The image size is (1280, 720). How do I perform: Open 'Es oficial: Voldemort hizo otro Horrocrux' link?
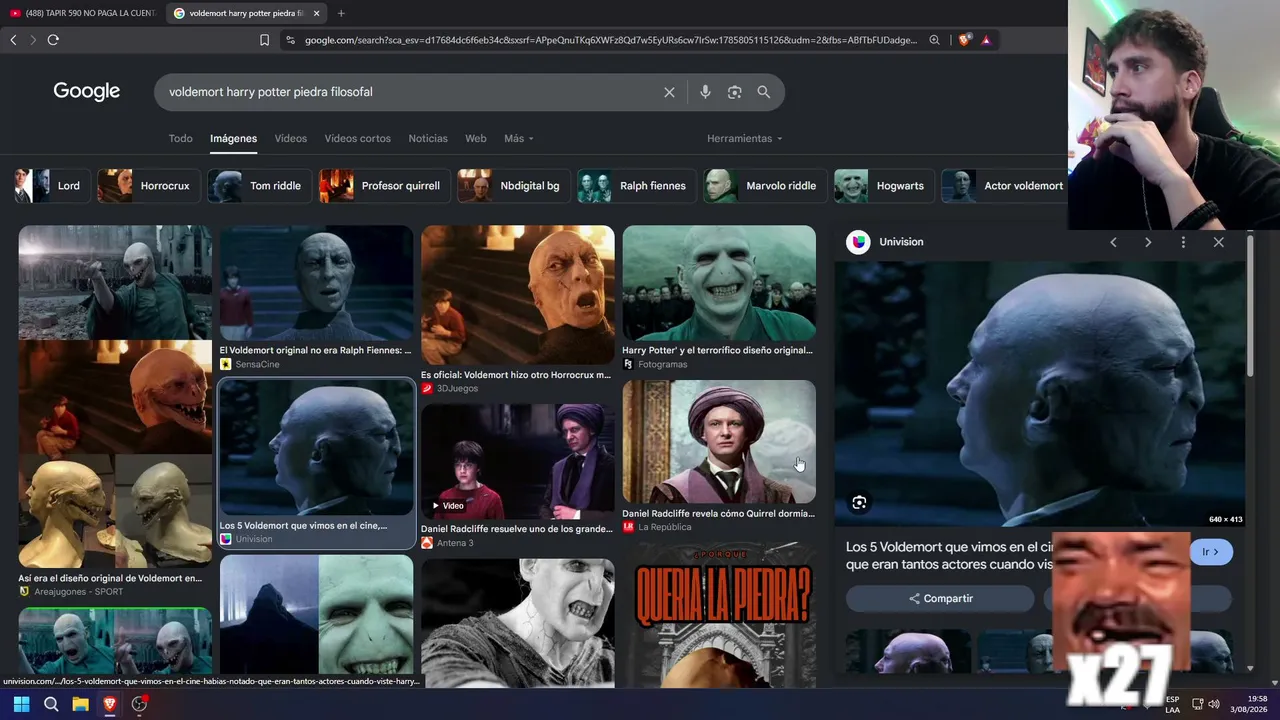(515, 375)
